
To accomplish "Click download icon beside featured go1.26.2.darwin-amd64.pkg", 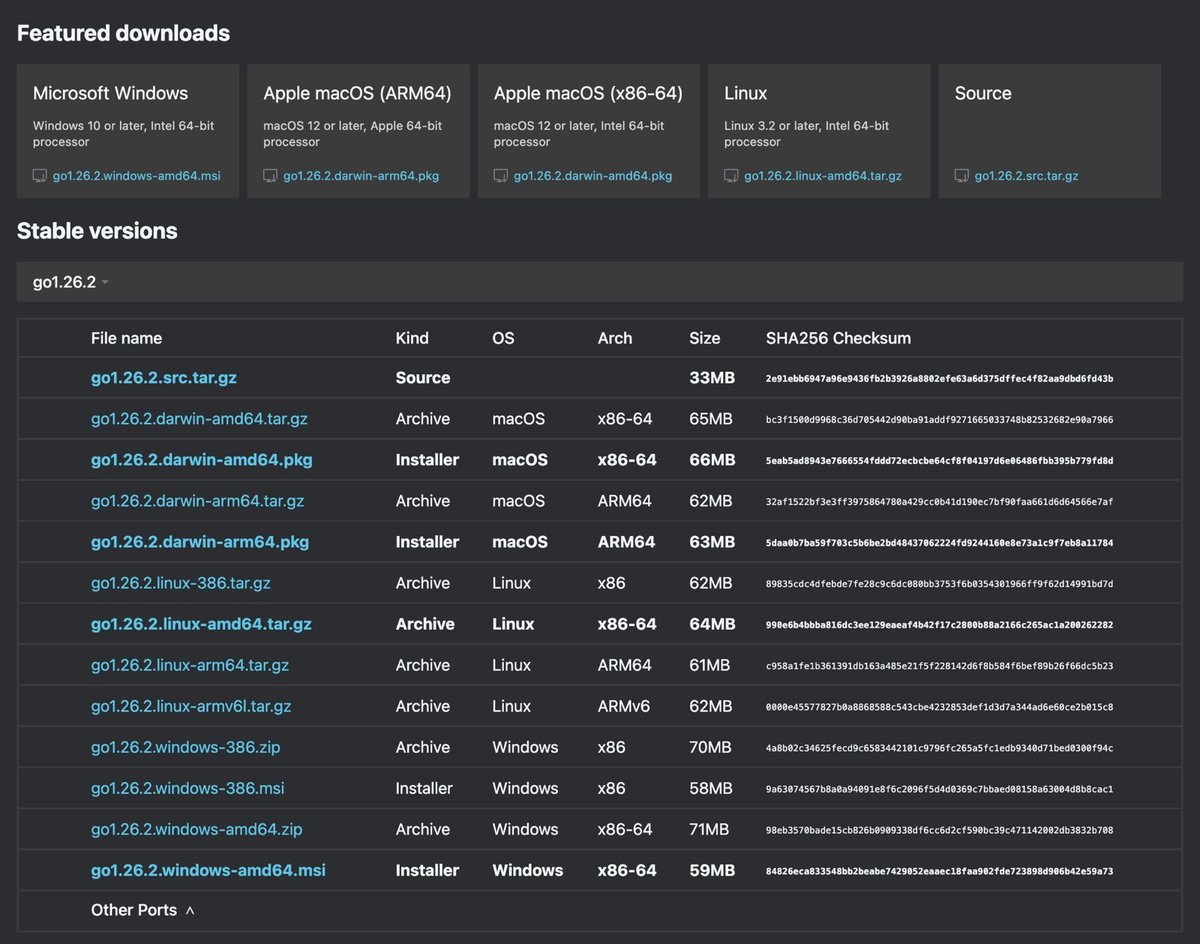I will click(501, 176).
